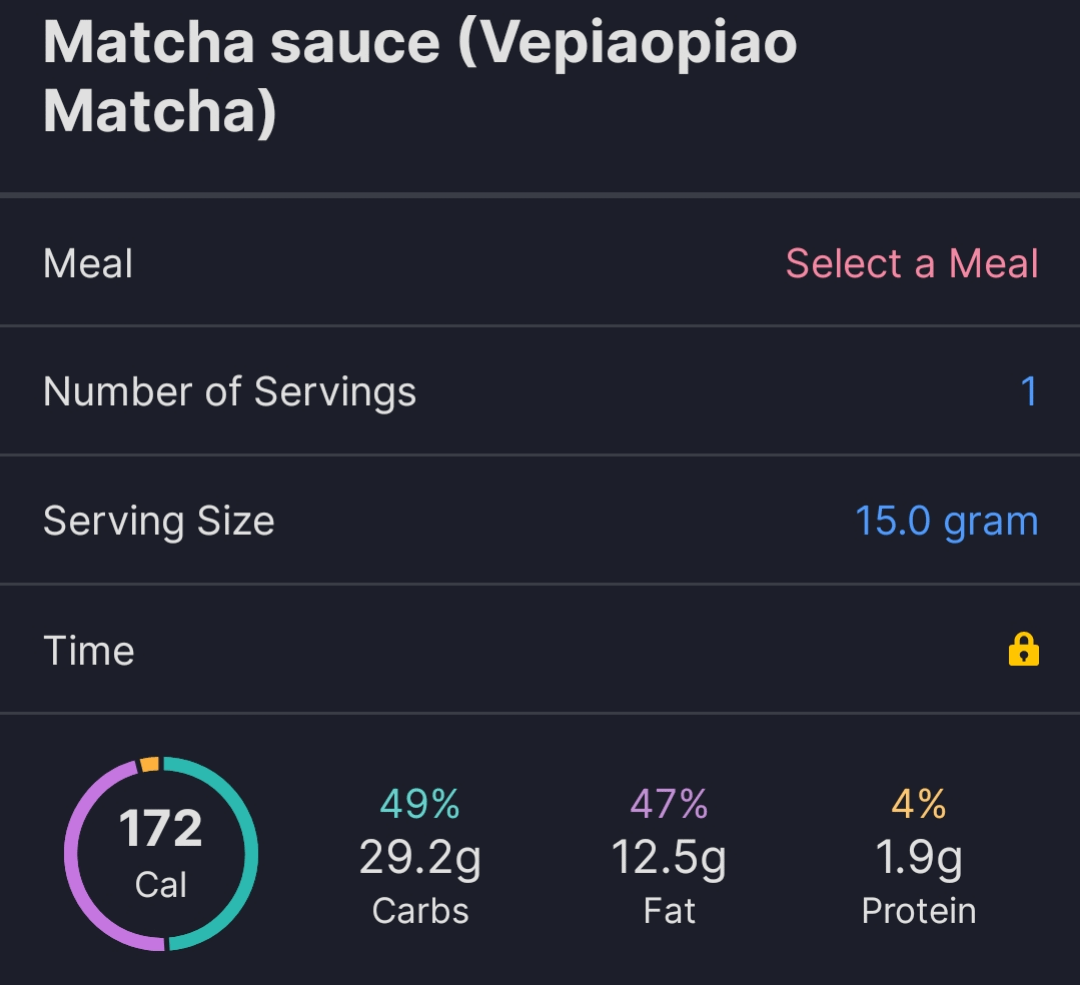Click the Number of Servings label

[230, 391]
